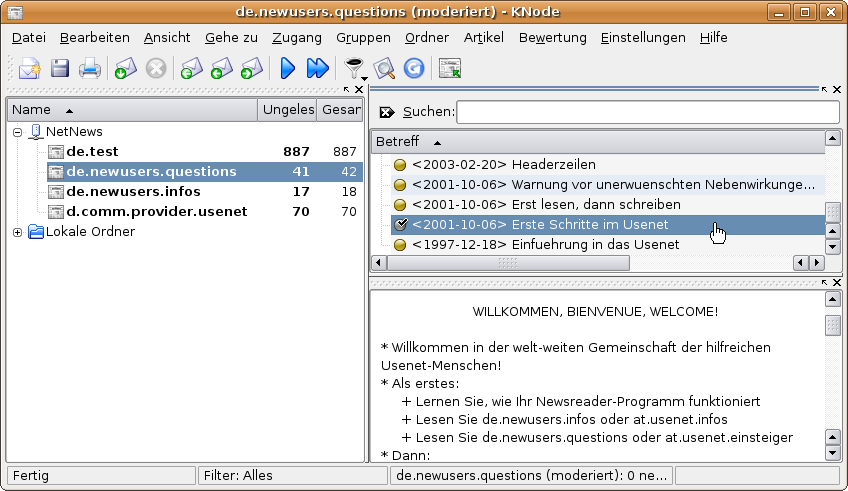
Task: Open the Einstellungen menu
Action: 642,38
